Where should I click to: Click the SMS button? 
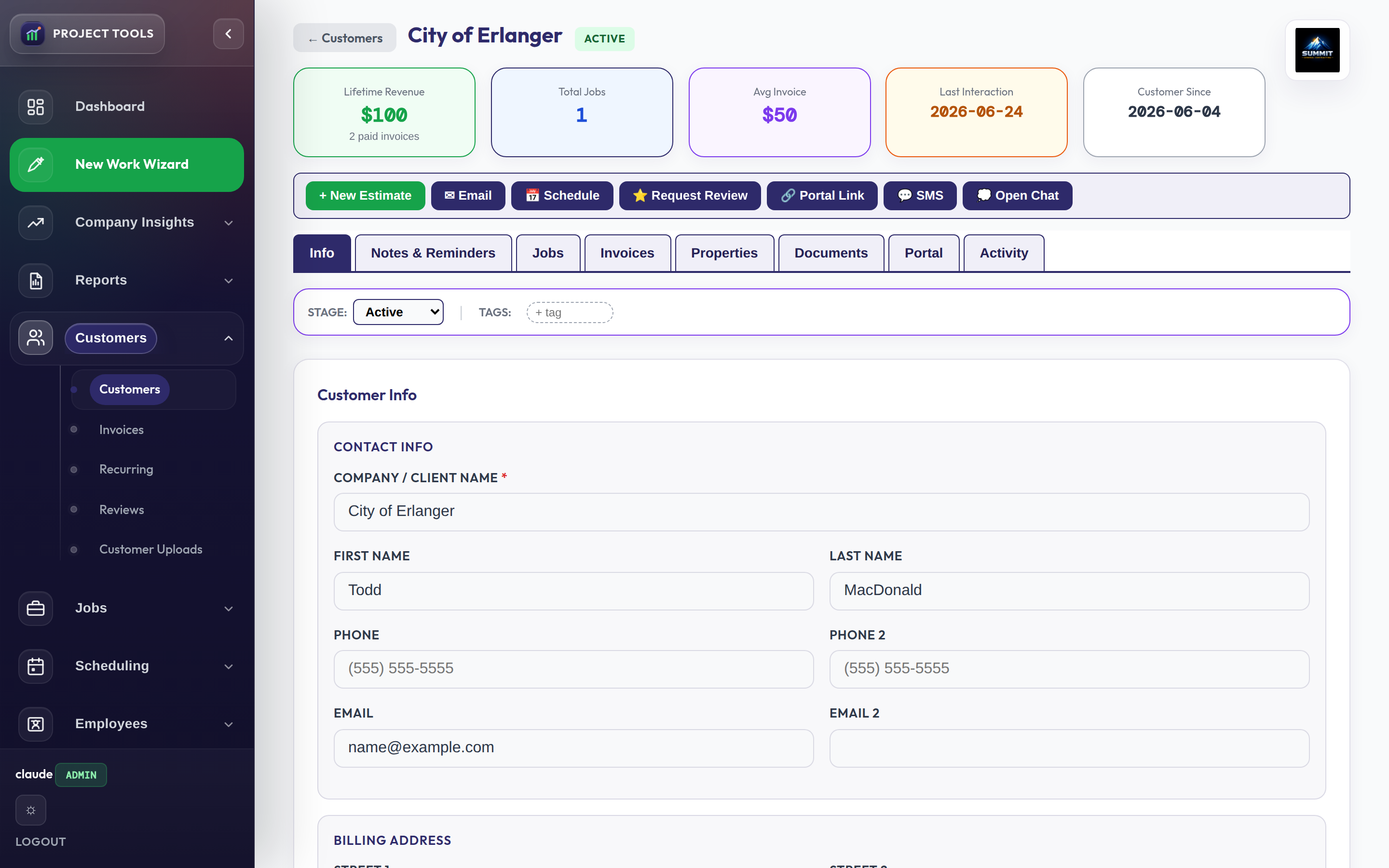tap(920, 196)
